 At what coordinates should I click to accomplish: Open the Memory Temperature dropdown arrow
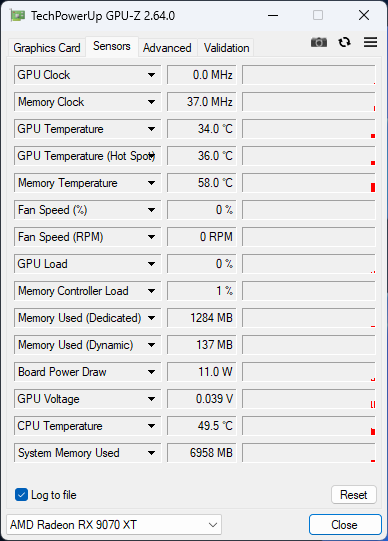(151, 183)
